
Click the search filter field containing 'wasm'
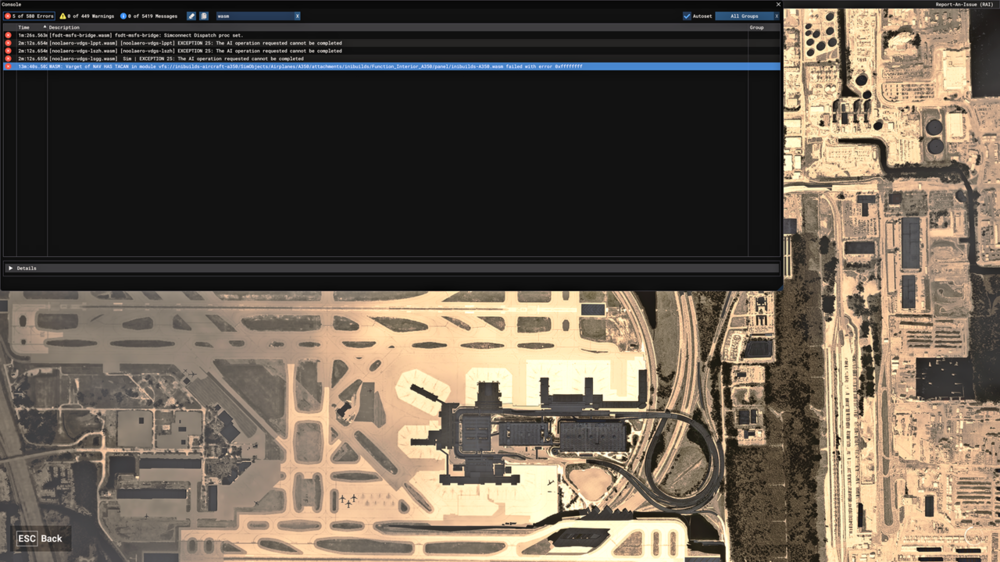[x=253, y=16]
